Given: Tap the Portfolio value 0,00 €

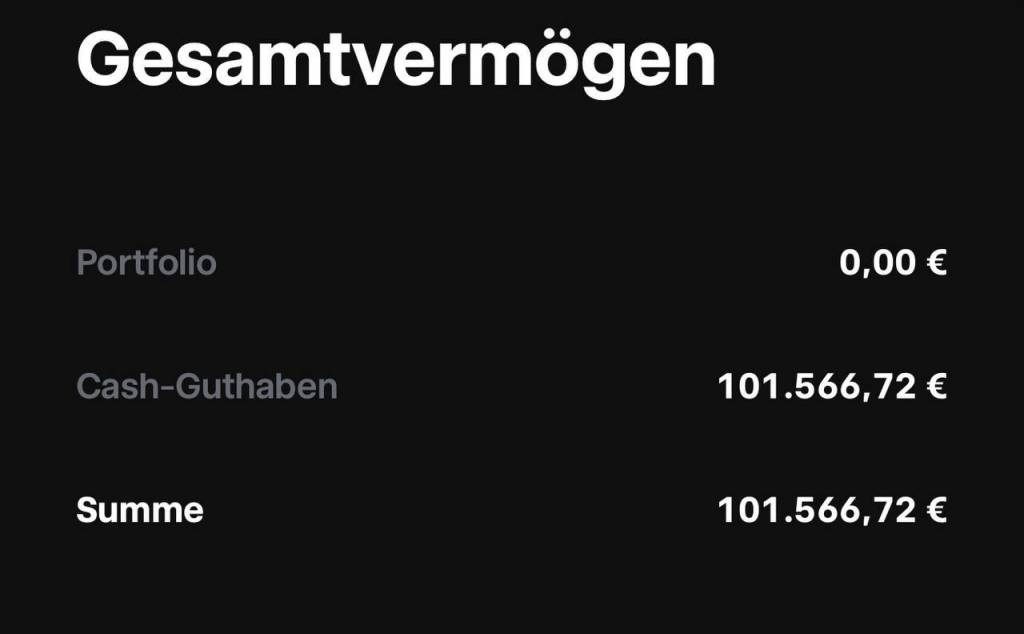Looking at the screenshot, I should point(892,263).
